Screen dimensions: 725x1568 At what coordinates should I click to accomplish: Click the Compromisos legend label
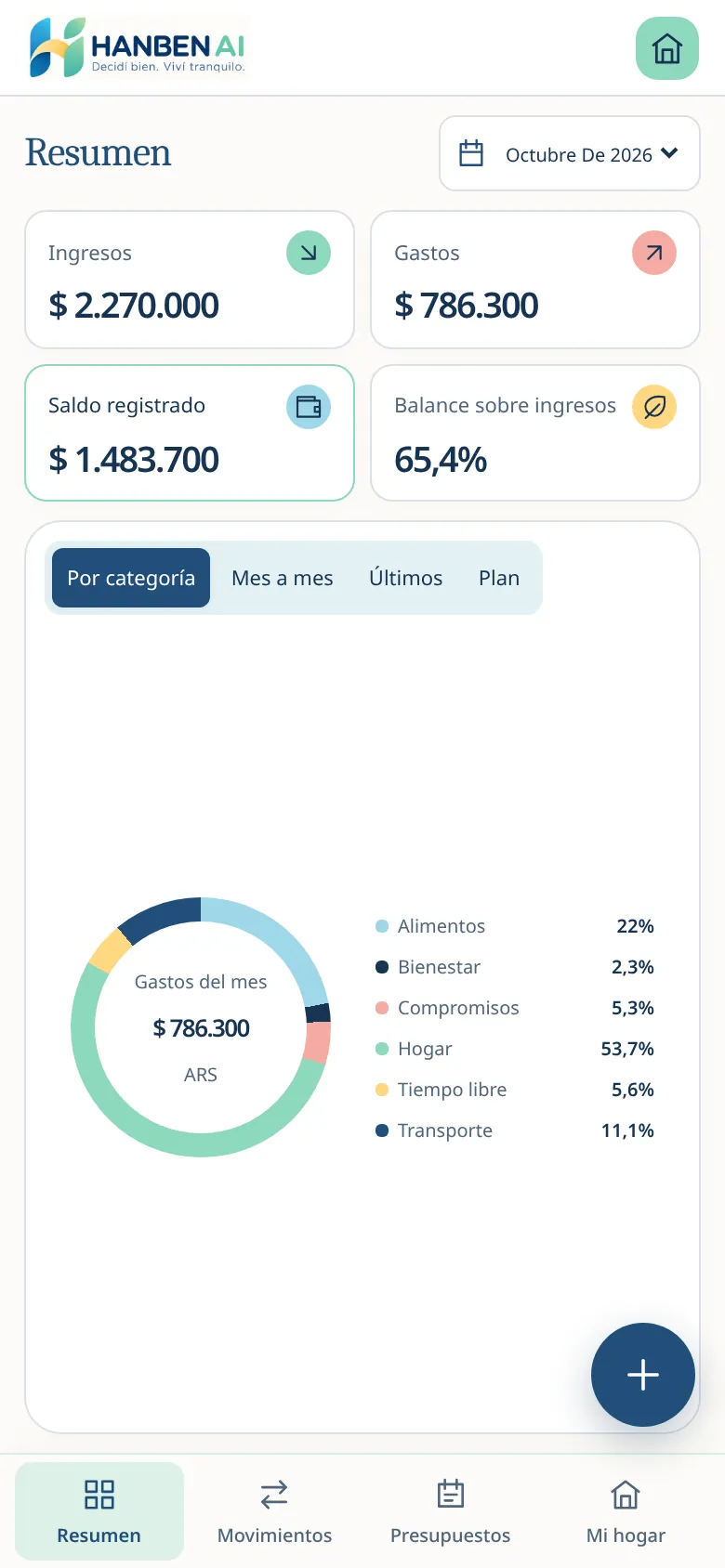click(458, 1008)
